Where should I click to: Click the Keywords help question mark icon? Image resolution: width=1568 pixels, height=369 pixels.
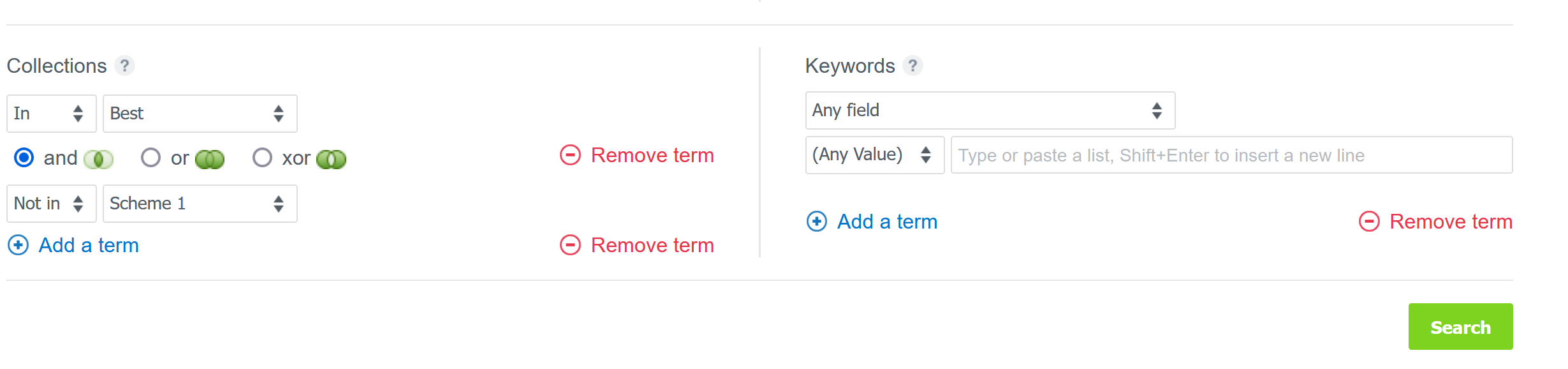click(912, 66)
